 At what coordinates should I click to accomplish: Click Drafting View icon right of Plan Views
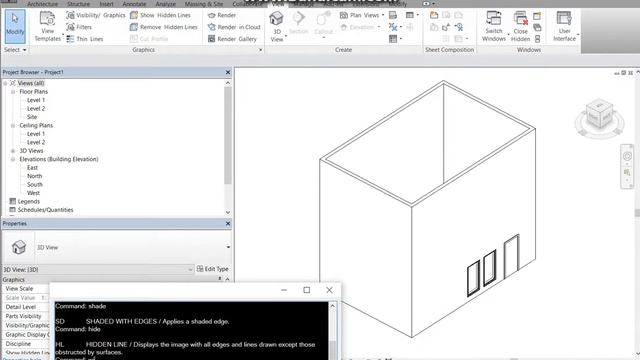393,15
